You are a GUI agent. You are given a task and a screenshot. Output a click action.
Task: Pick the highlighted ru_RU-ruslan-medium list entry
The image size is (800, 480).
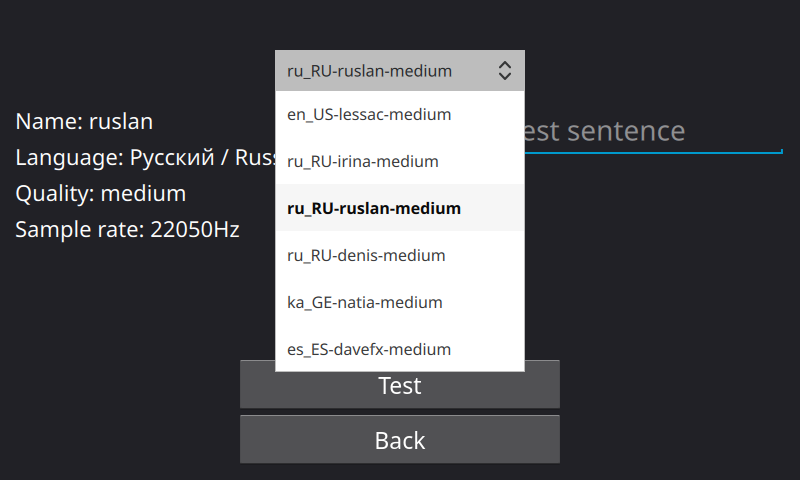click(x=399, y=208)
